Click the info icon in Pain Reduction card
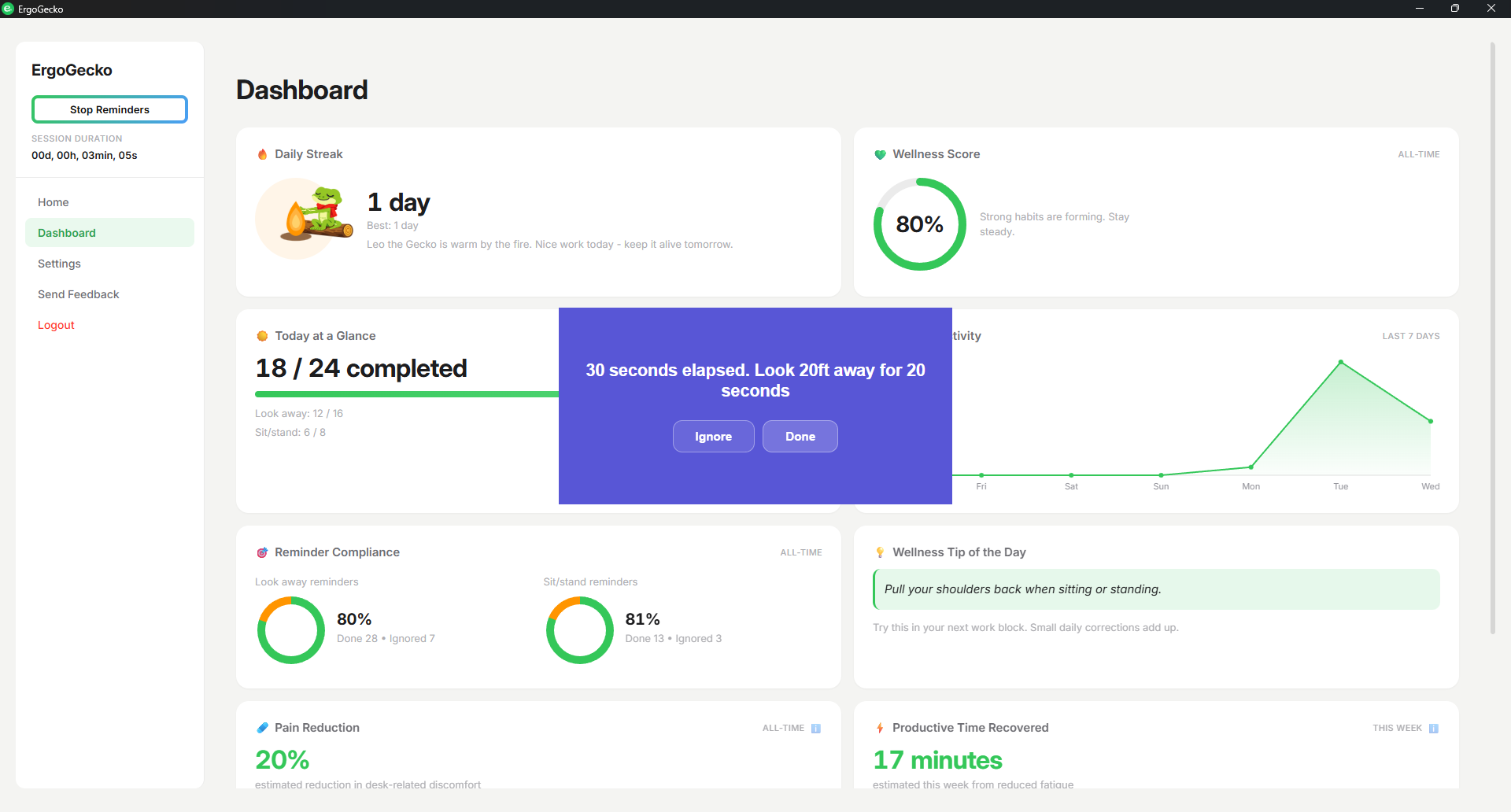 pos(815,729)
